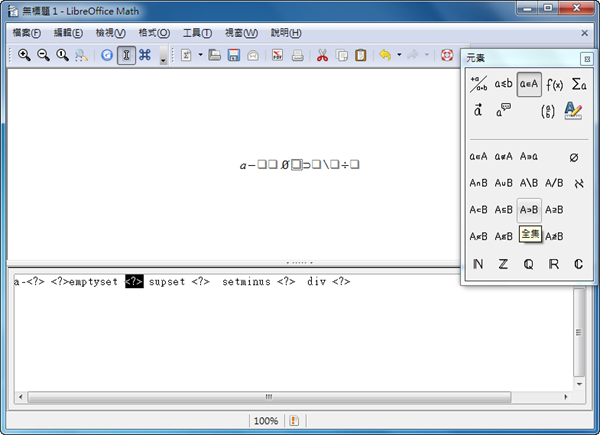This screenshot has width=600, height=435.
Task: Set zoom to 100% with the toolbar icon
Action: tap(62, 55)
